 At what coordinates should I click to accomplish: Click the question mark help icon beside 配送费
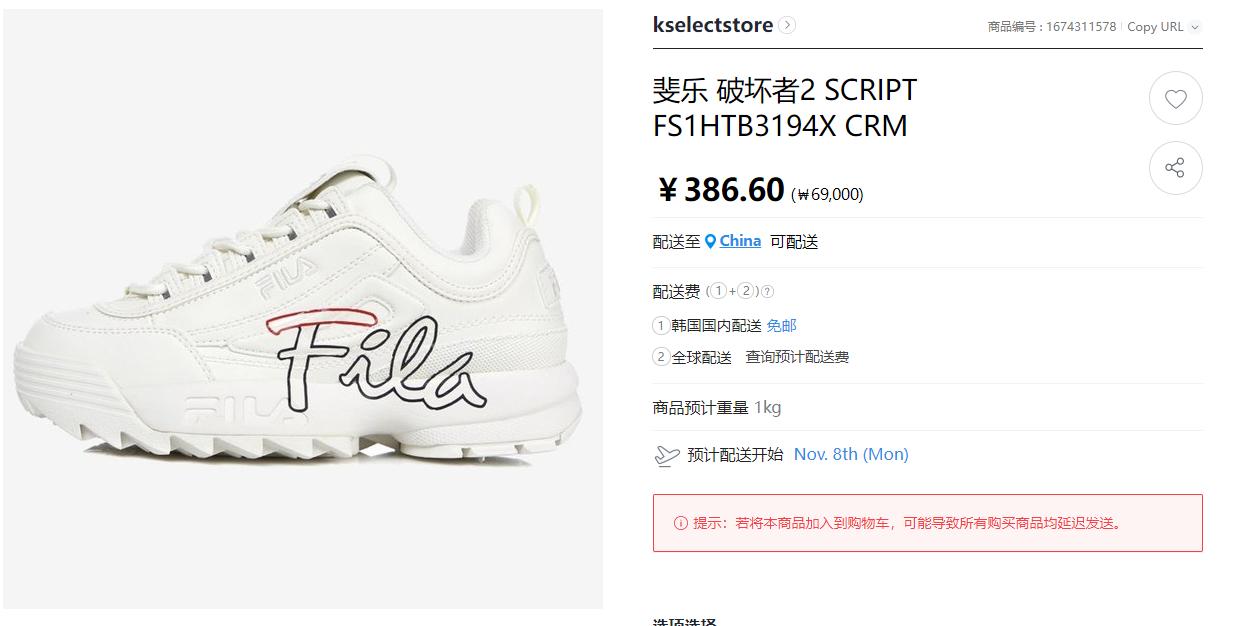pos(767,292)
